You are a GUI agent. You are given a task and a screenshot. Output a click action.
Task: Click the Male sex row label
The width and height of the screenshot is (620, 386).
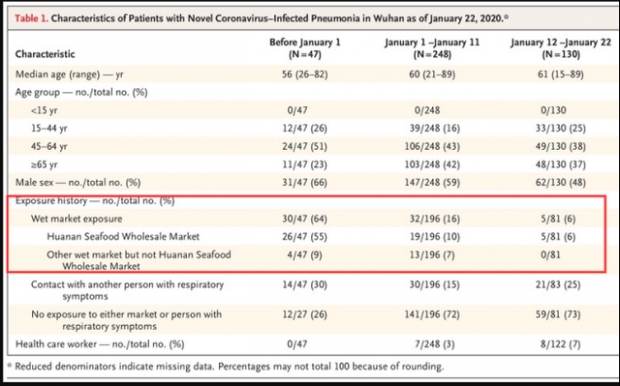click(x=78, y=182)
